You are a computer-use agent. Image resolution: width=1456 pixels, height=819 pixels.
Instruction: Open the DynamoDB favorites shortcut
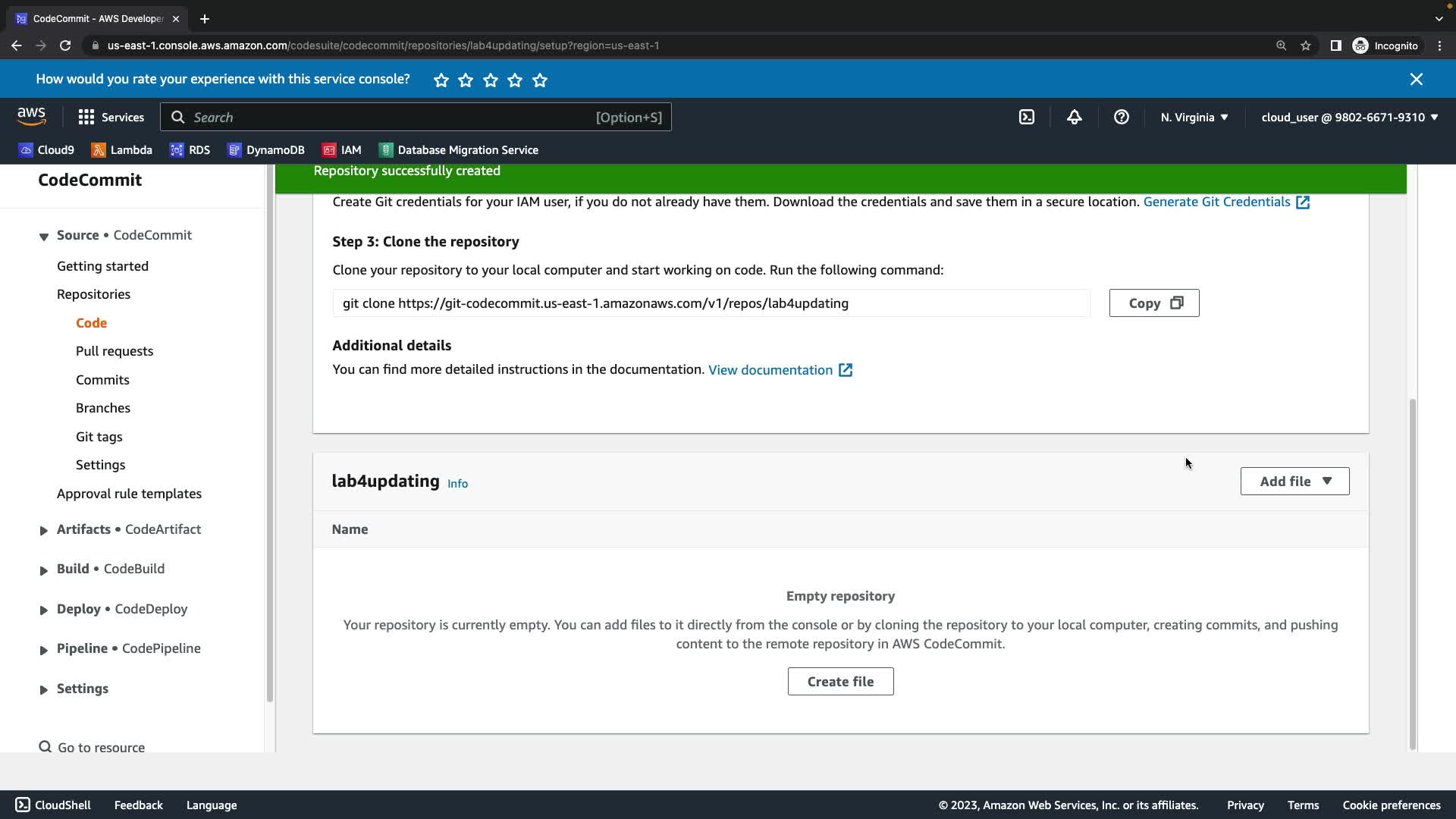tap(266, 150)
